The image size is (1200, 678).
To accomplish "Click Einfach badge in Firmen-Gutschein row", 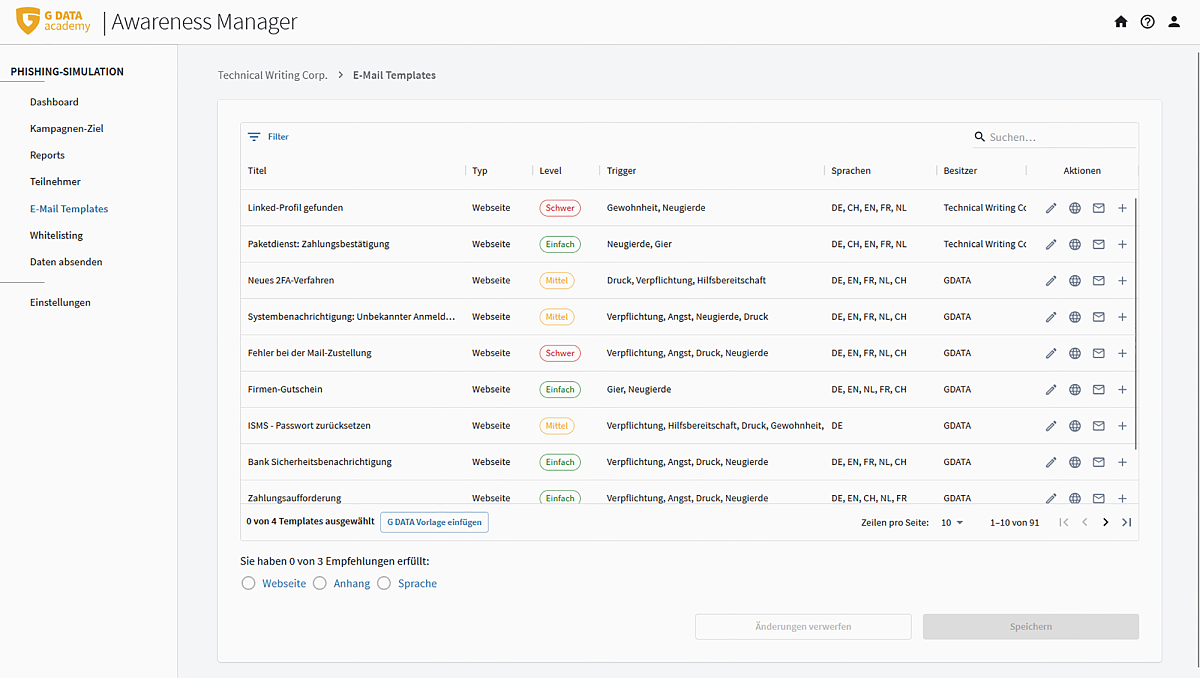I will click(560, 390).
